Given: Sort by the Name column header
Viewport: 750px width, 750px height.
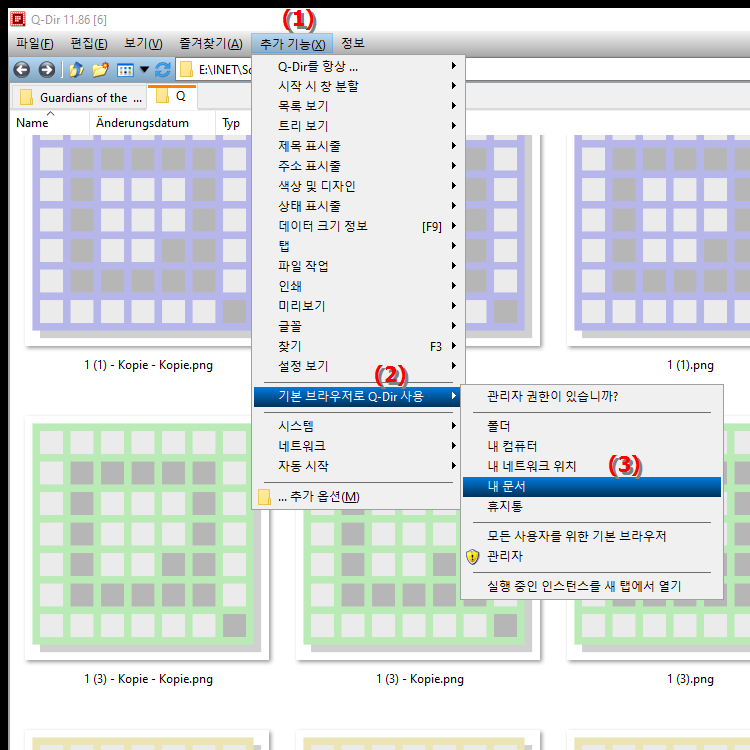Looking at the screenshot, I should (49, 123).
